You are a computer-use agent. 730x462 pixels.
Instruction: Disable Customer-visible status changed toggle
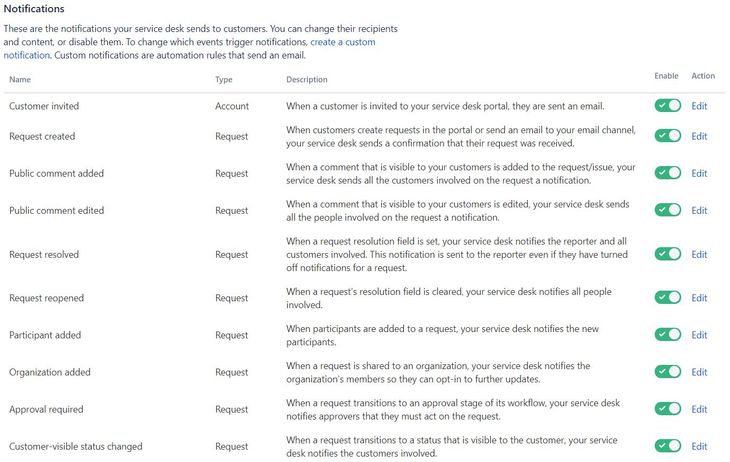[667, 446]
